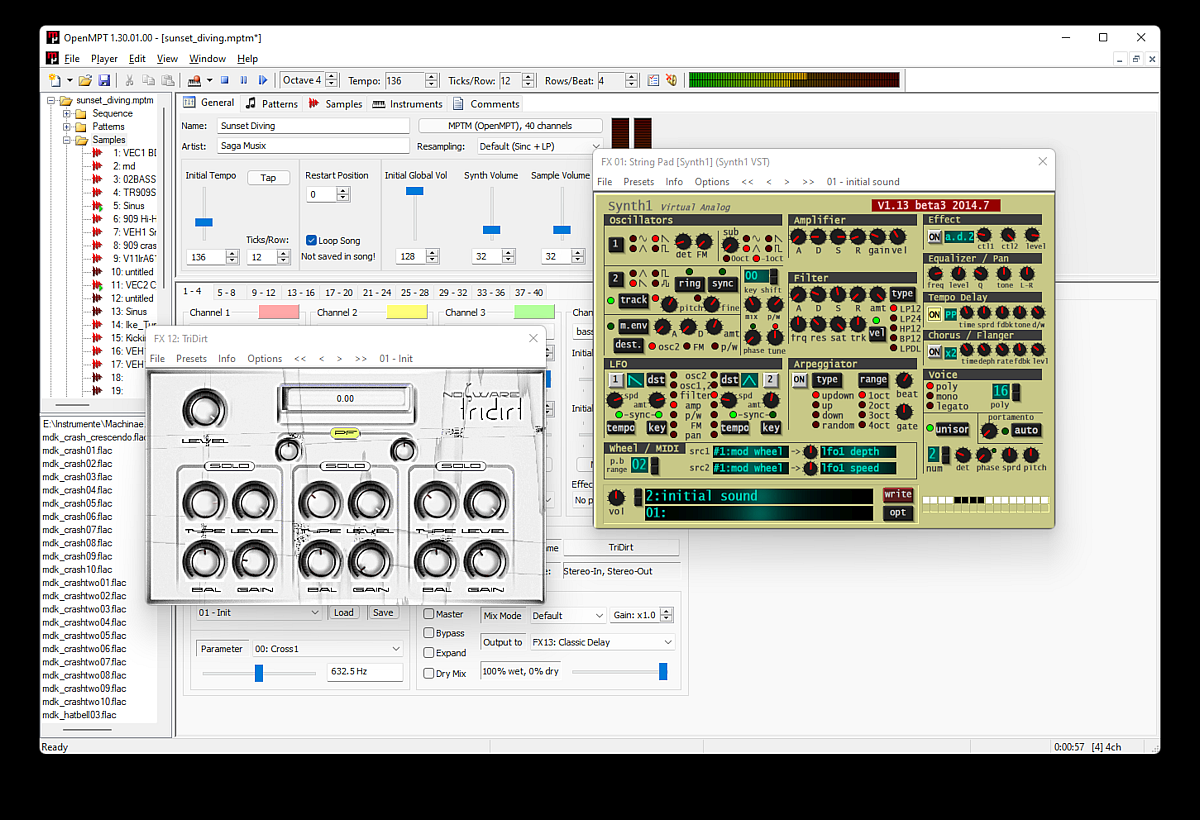Open the 01 - Init preset dropdown
Image resolution: width=1200 pixels, height=820 pixels.
pyautogui.click(x=259, y=612)
